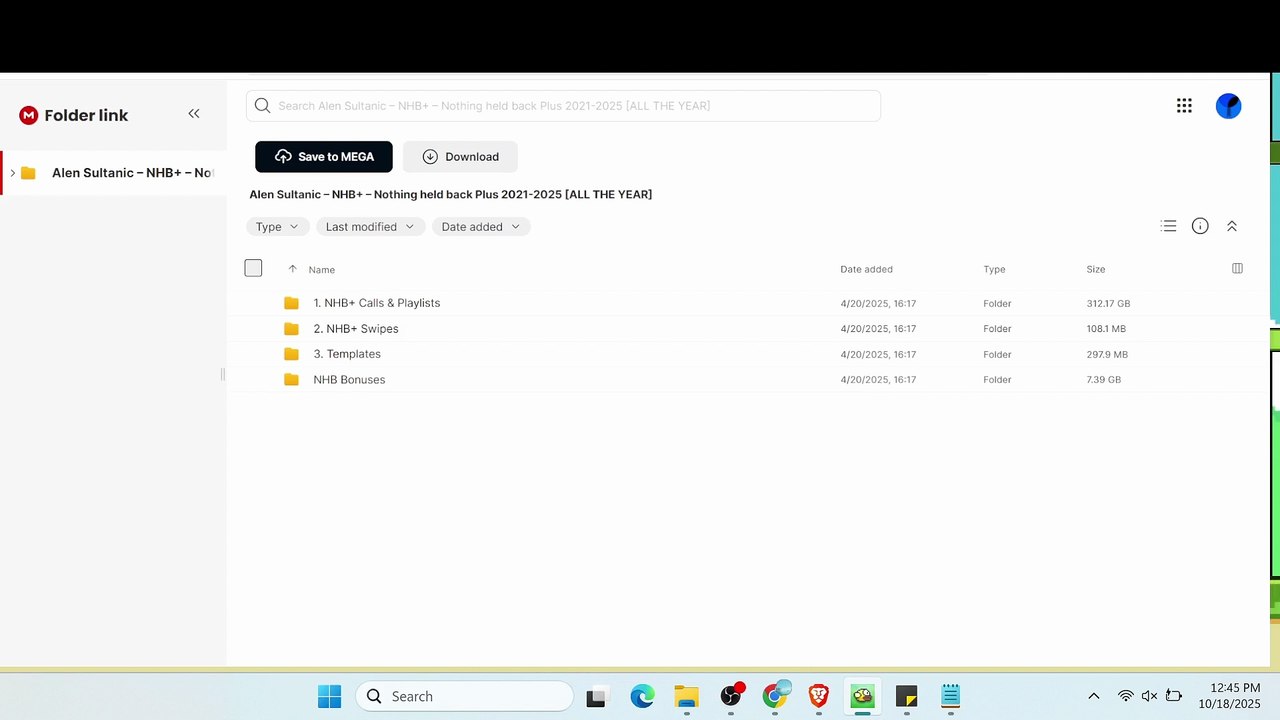The image size is (1280, 720).
Task: Click folder icon of NHB Bonuses
Action: click(291, 380)
